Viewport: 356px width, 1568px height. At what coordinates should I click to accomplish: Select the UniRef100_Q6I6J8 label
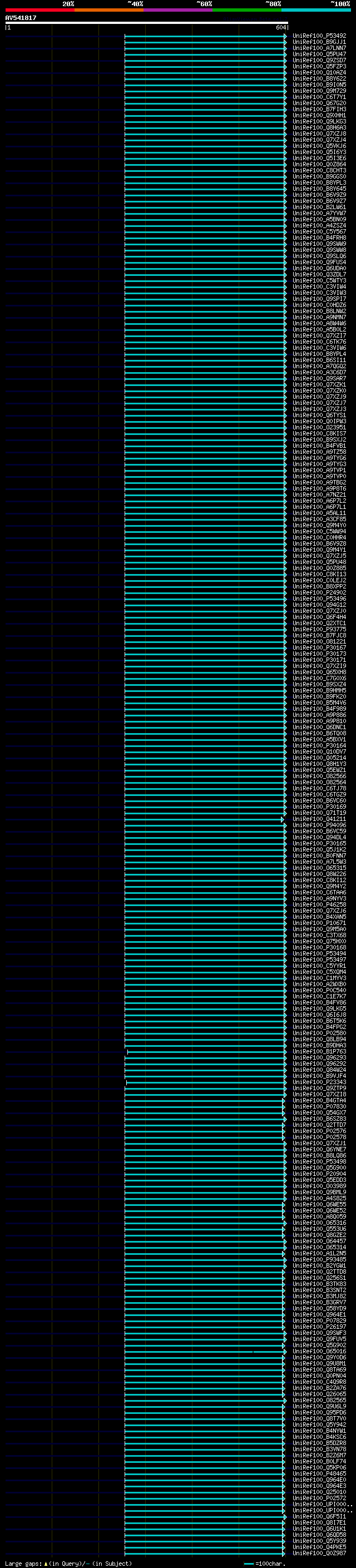pos(319,1015)
